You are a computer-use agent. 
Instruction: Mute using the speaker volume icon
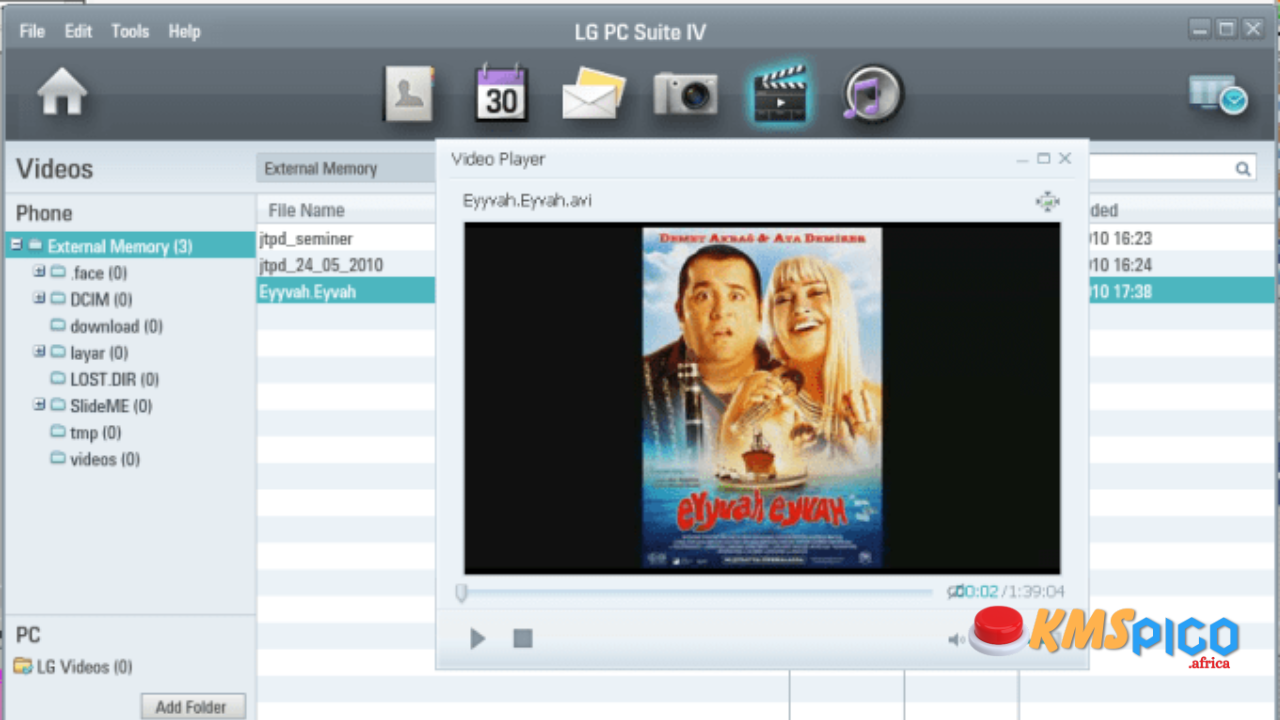point(957,639)
